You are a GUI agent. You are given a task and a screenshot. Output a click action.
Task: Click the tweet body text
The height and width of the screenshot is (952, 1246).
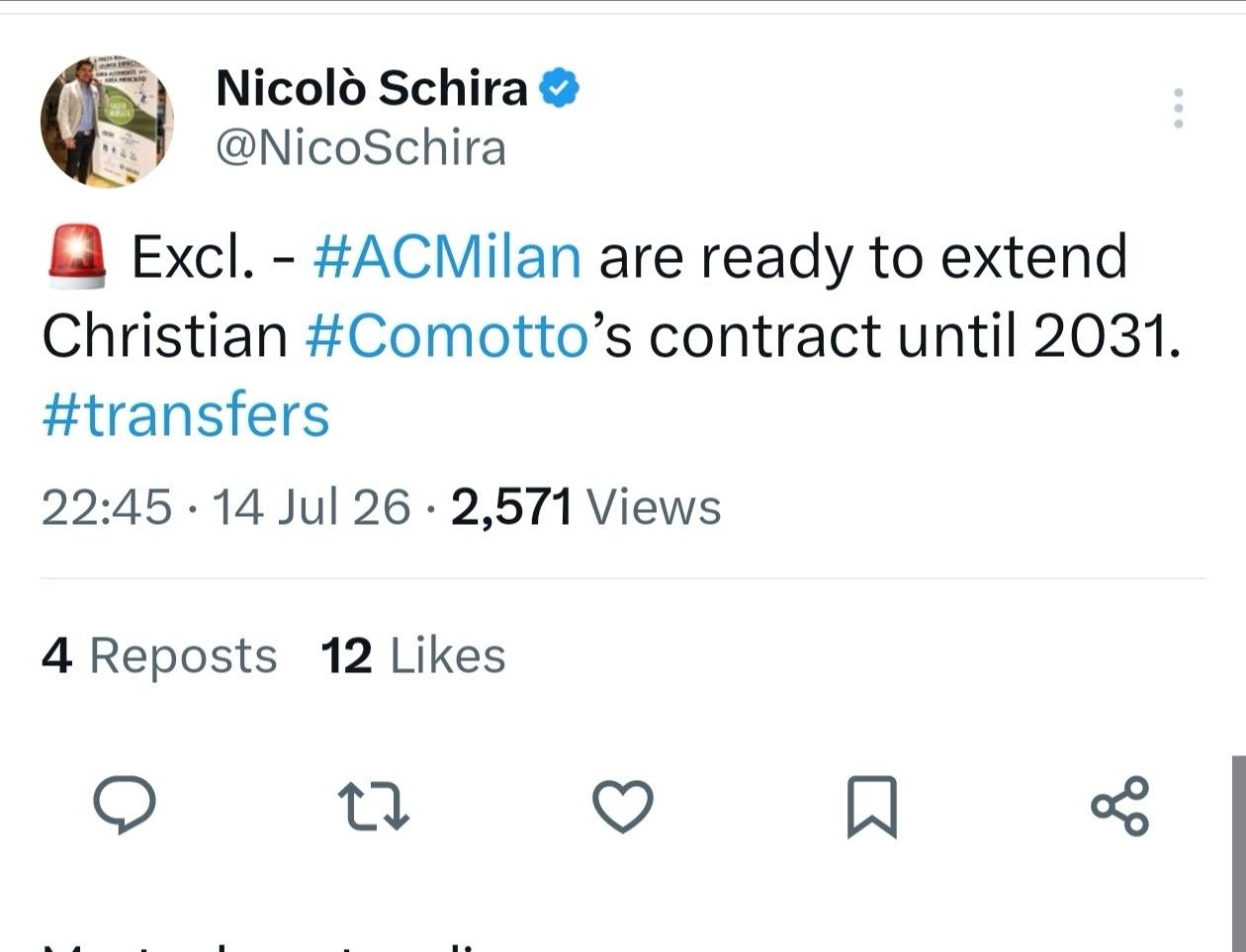(611, 336)
